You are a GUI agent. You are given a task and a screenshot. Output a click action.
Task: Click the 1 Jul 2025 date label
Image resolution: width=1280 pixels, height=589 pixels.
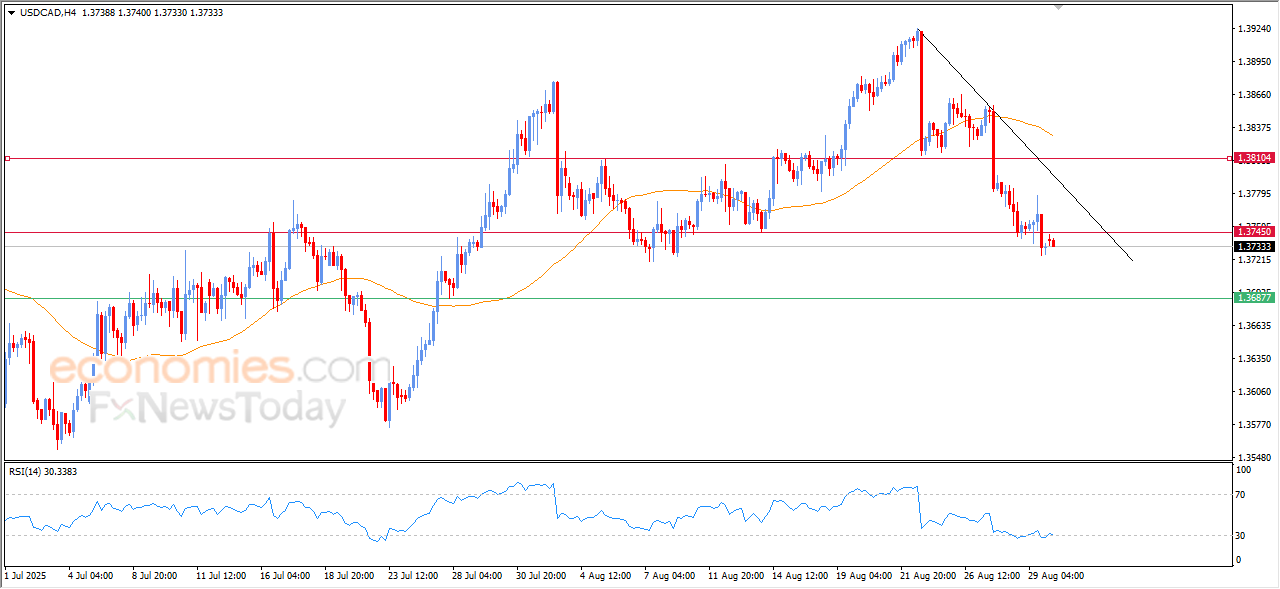[x=25, y=576]
